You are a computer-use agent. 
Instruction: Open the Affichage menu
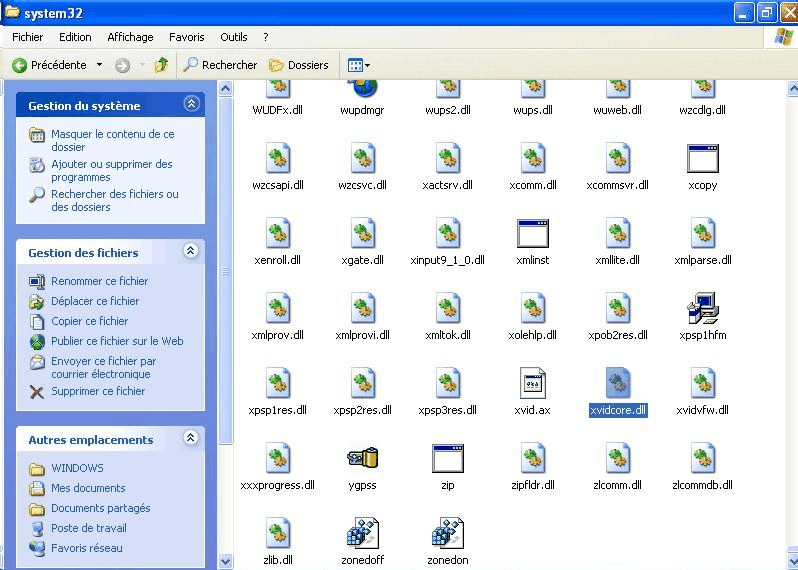point(130,37)
